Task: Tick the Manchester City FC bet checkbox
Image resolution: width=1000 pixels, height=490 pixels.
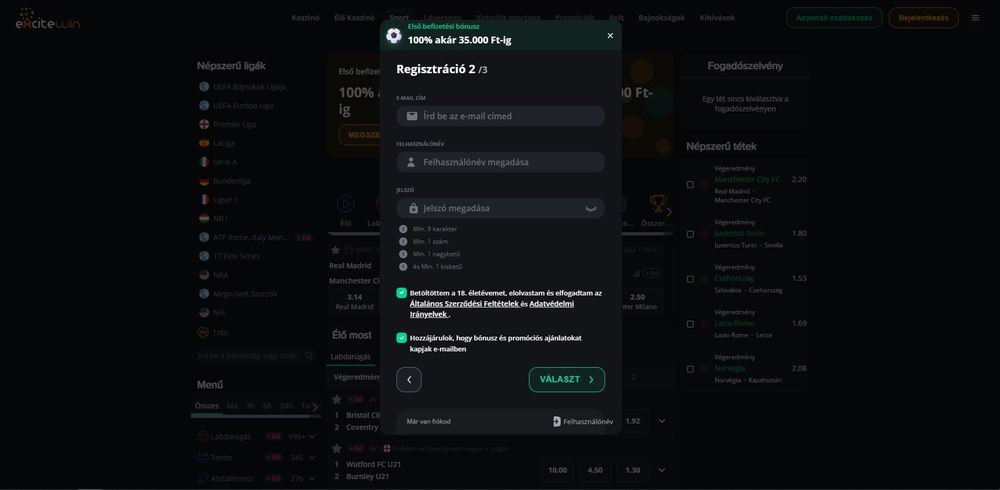Action: (x=690, y=185)
